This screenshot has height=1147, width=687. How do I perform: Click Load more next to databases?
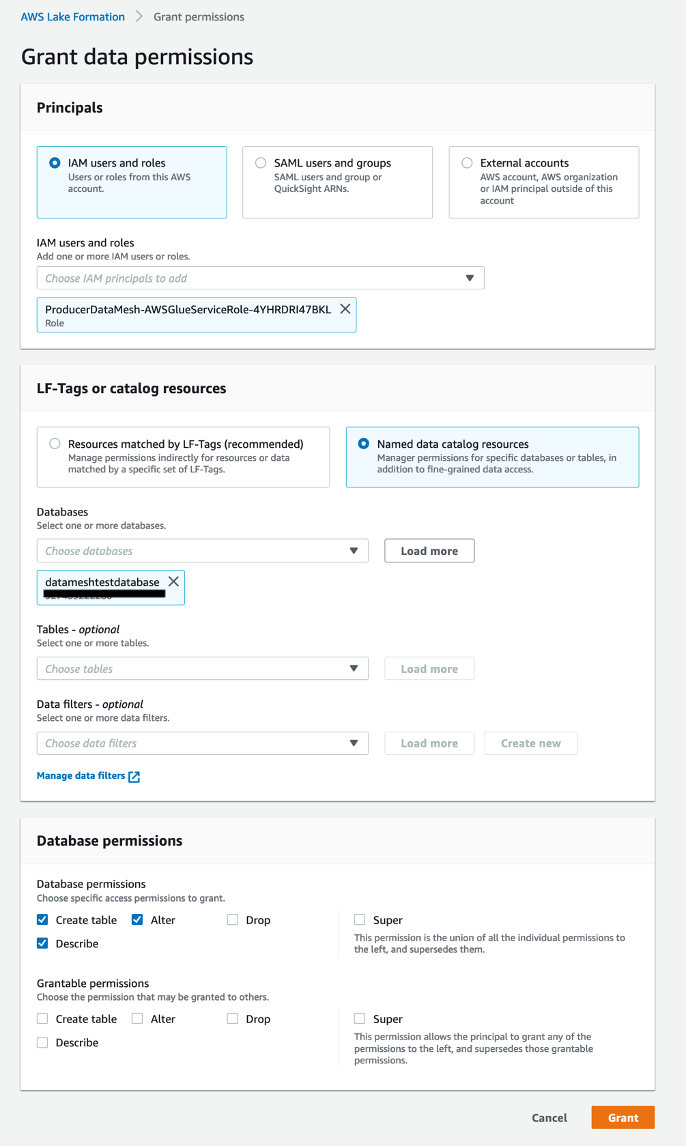click(x=429, y=551)
